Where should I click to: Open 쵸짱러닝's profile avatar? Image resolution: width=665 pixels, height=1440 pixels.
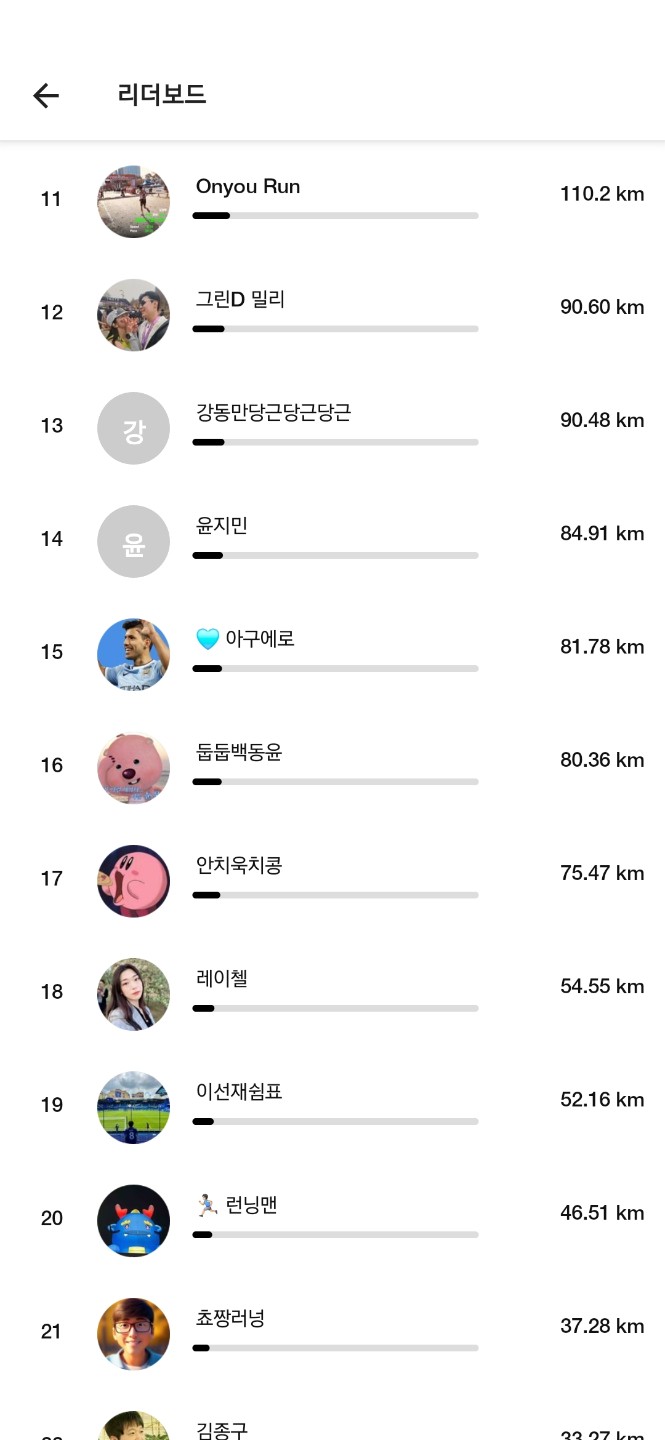coord(133,1332)
